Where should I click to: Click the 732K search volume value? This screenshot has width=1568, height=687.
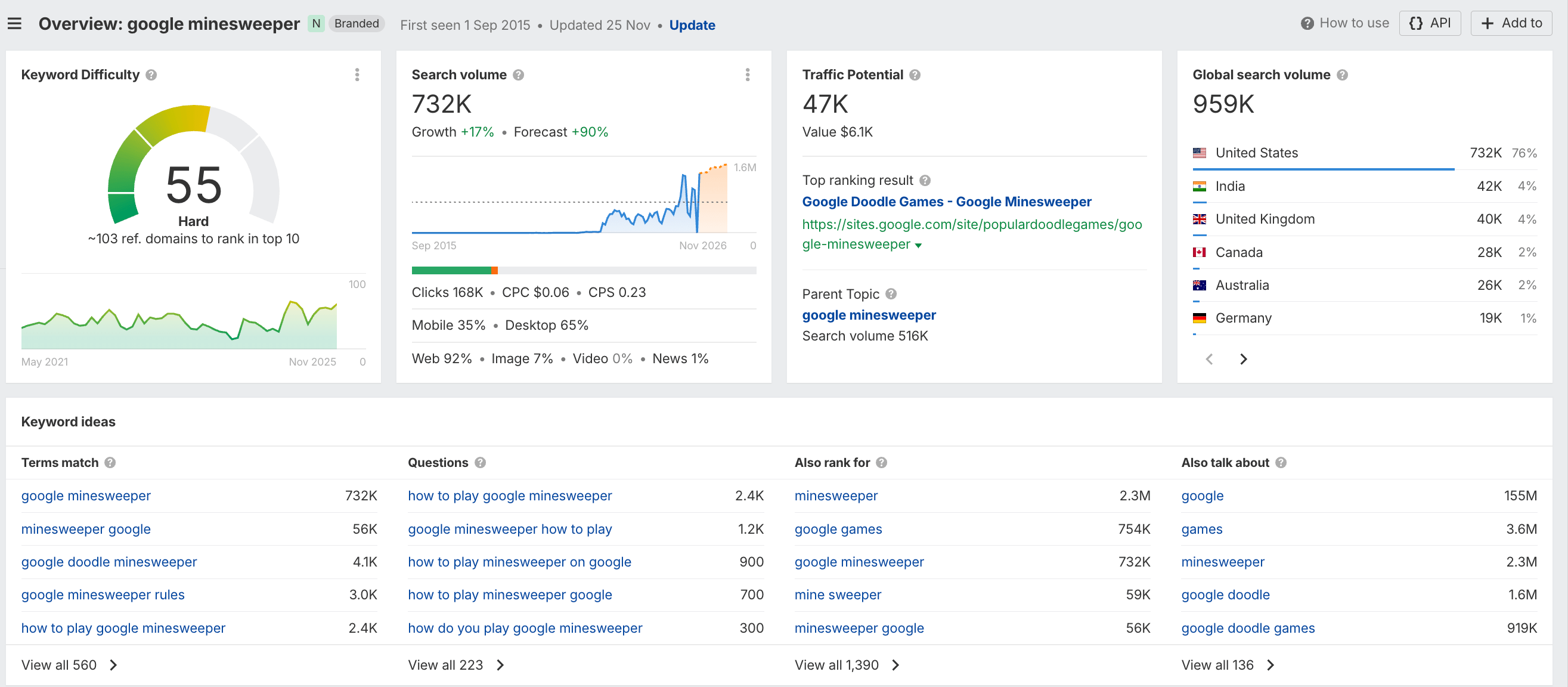tap(441, 104)
